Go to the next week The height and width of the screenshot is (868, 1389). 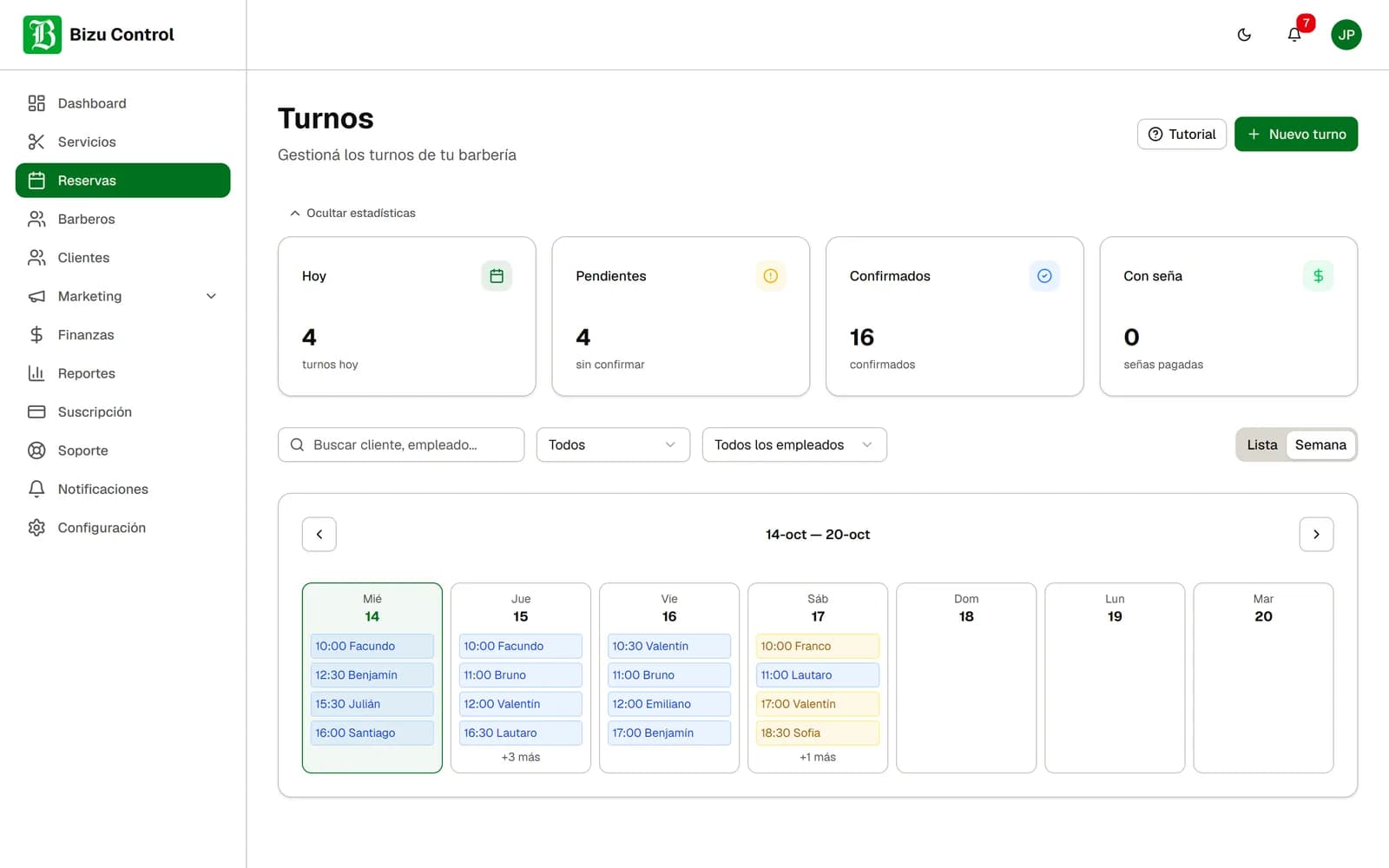(x=1316, y=535)
